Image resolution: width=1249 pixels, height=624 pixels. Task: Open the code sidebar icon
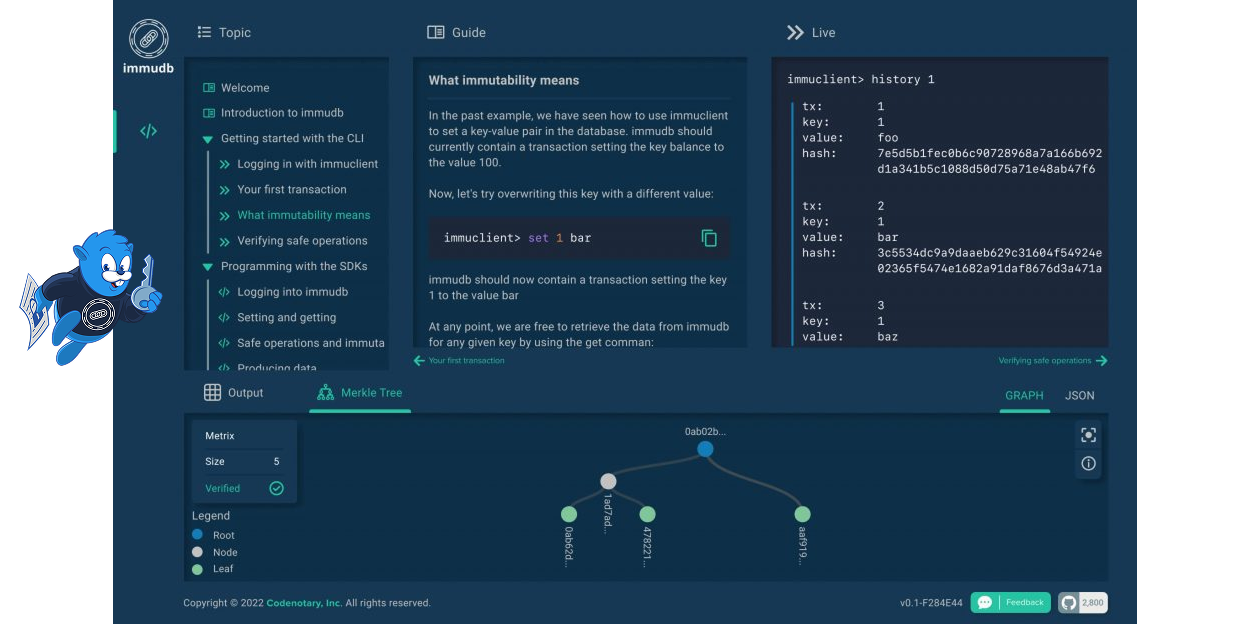click(148, 131)
